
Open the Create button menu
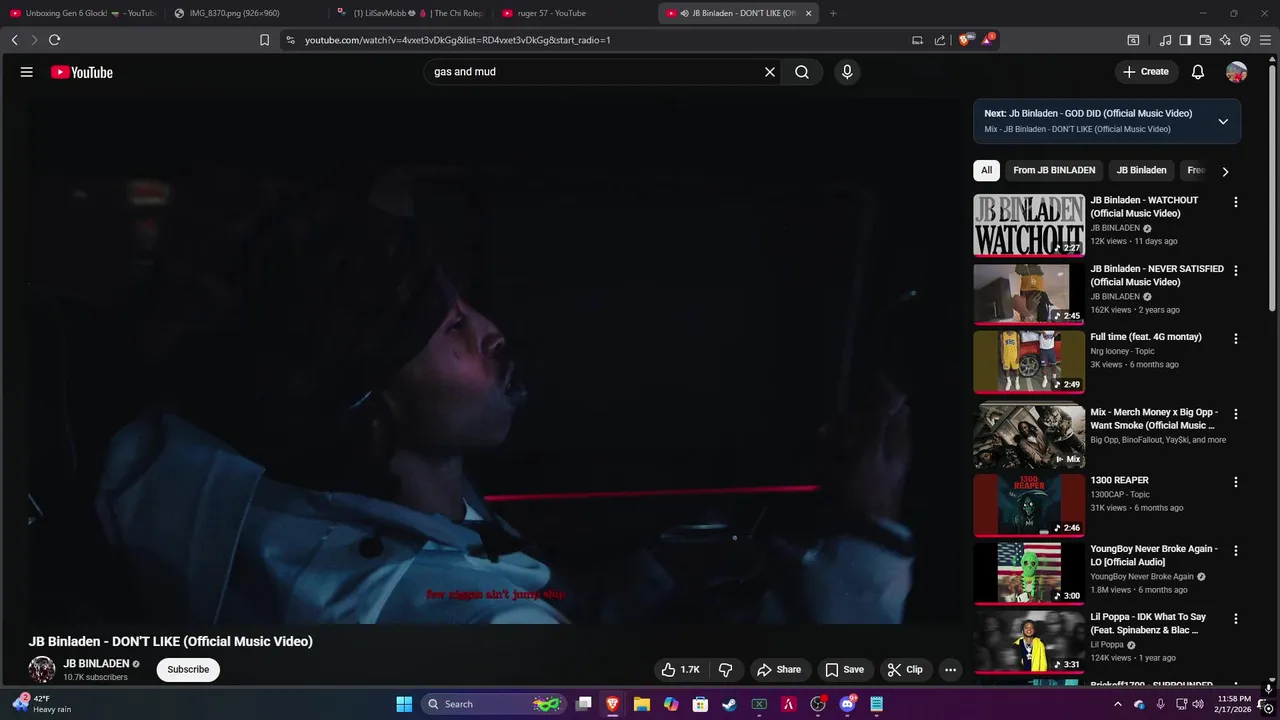[x=1146, y=72]
